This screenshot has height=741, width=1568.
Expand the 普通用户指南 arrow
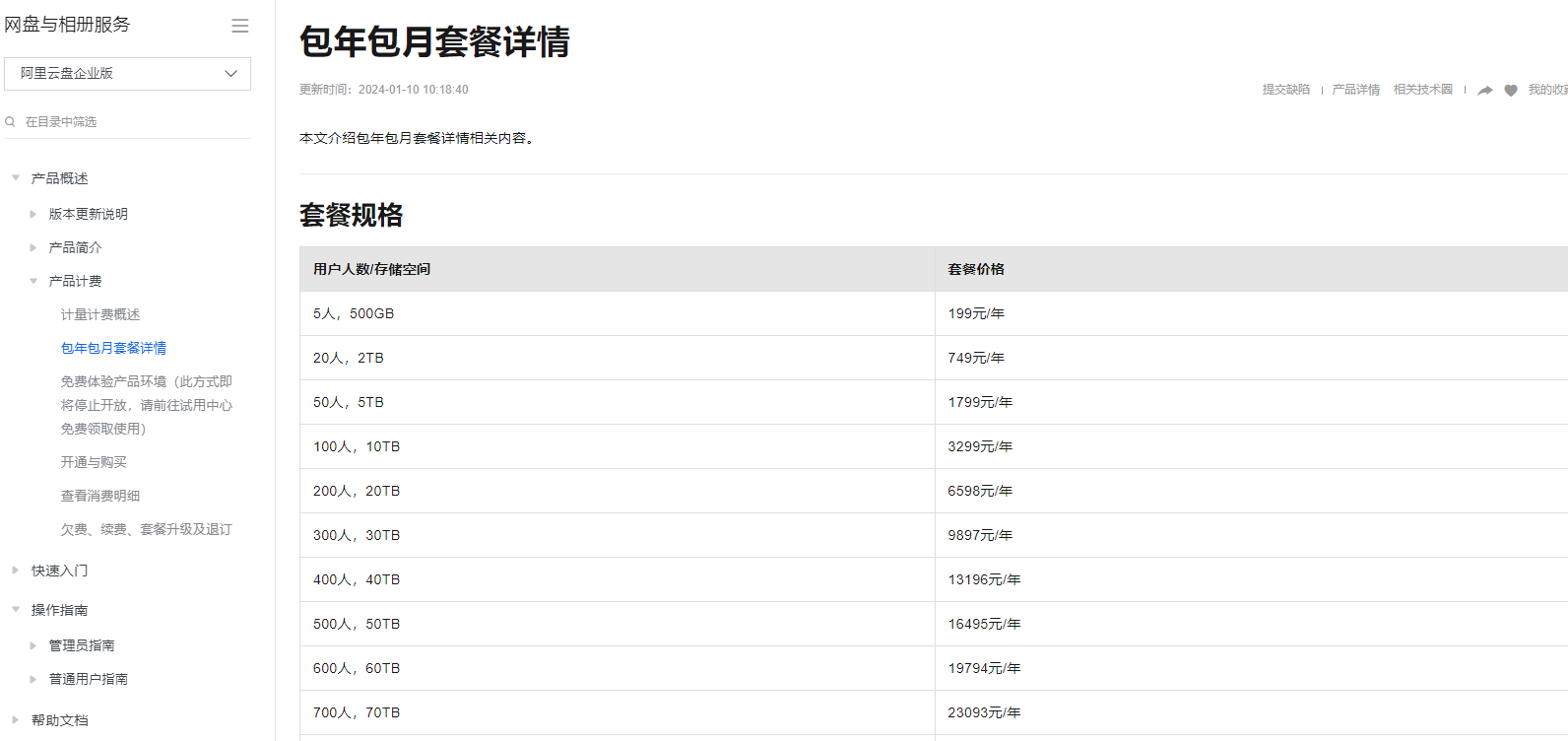[x=33, y=679]
